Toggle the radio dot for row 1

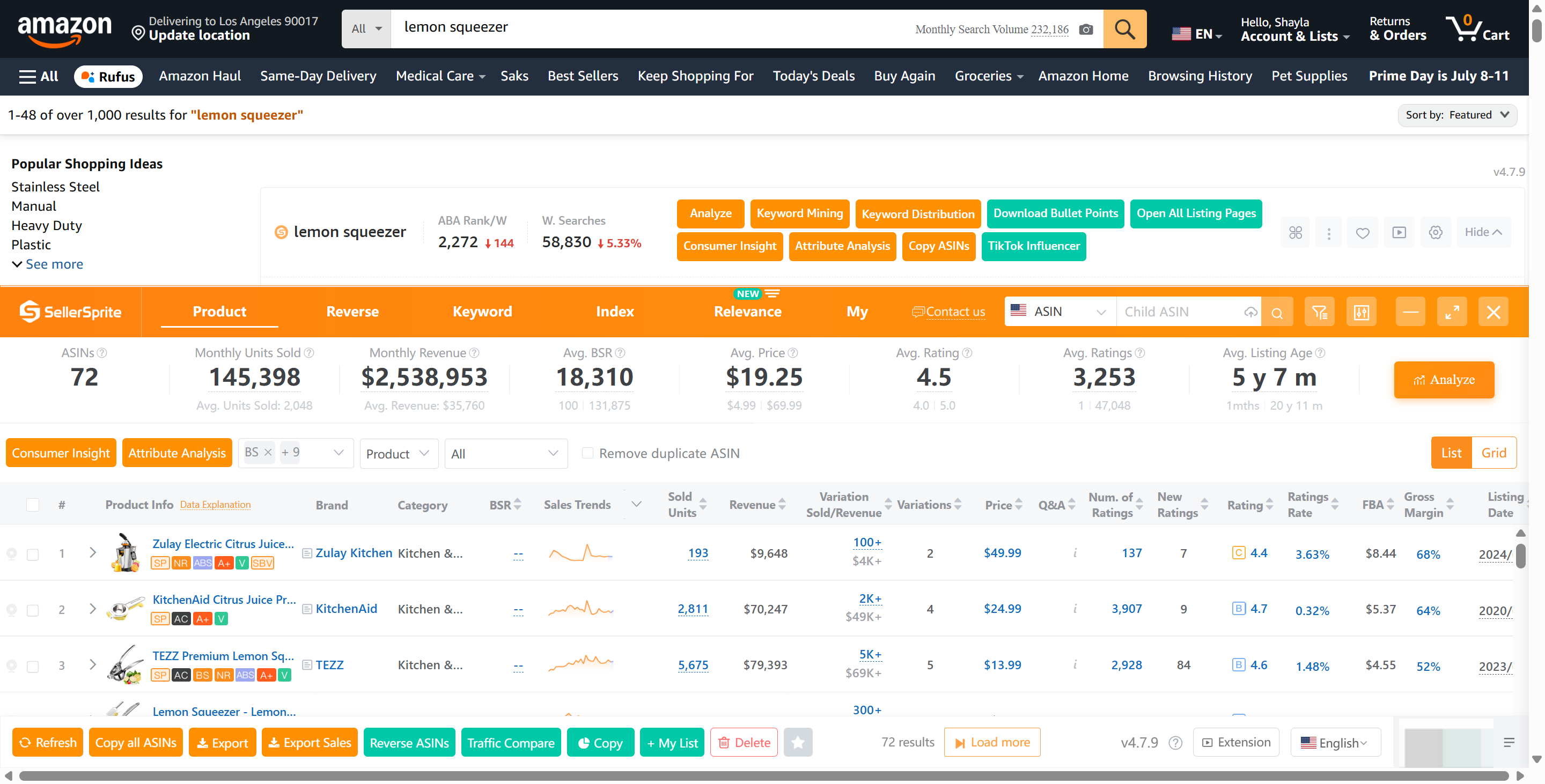(x=11, y=553)
